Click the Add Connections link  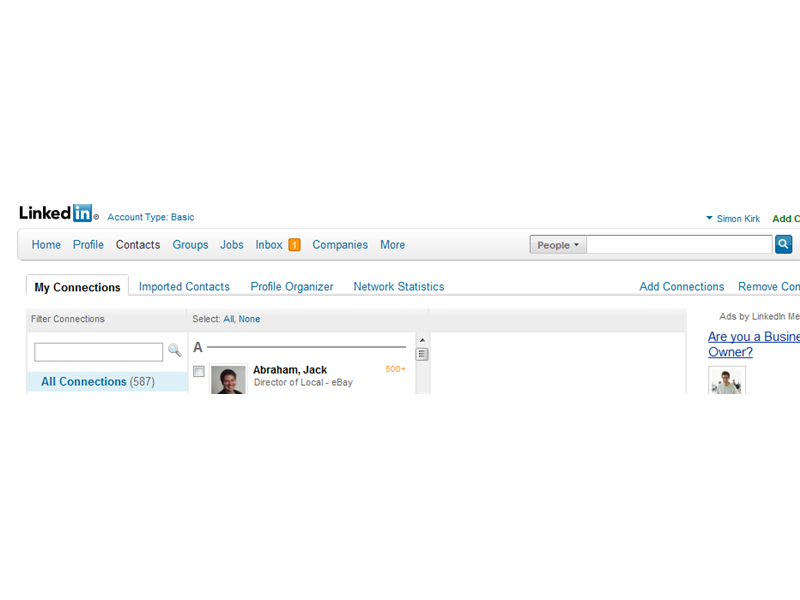(x=681, y=286)
